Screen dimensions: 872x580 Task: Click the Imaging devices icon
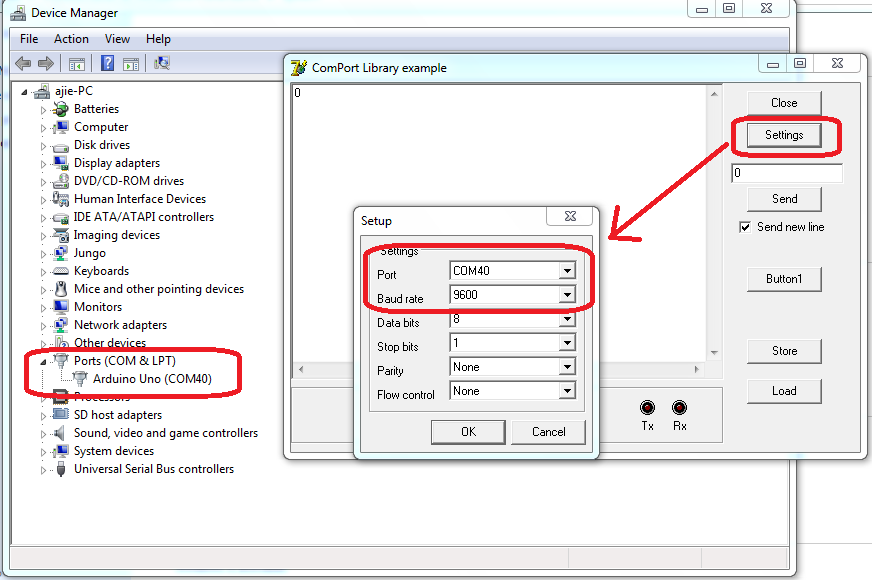click(x=61, y=235)
